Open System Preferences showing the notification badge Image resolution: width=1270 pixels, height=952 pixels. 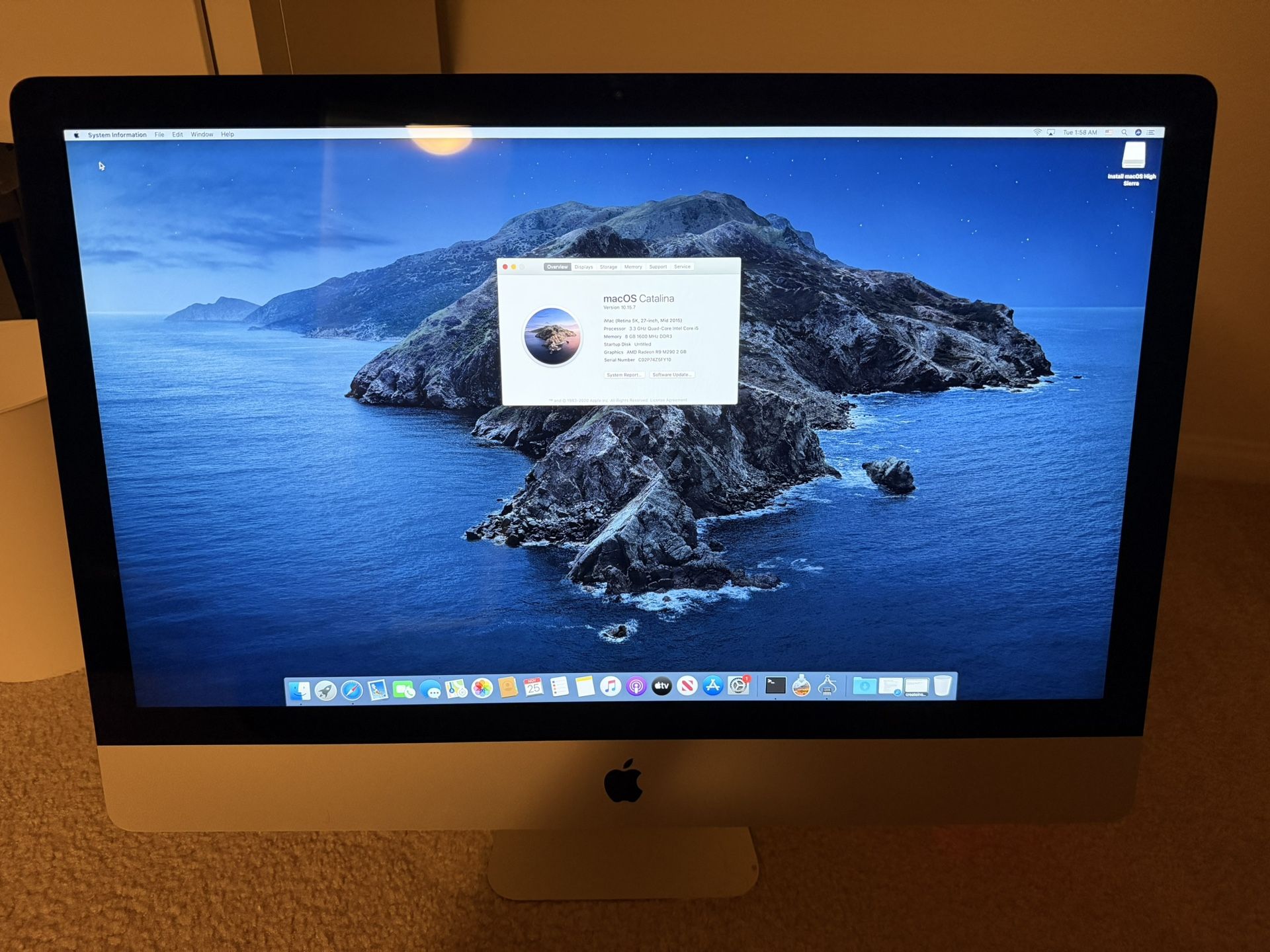[x=740, y=686]
